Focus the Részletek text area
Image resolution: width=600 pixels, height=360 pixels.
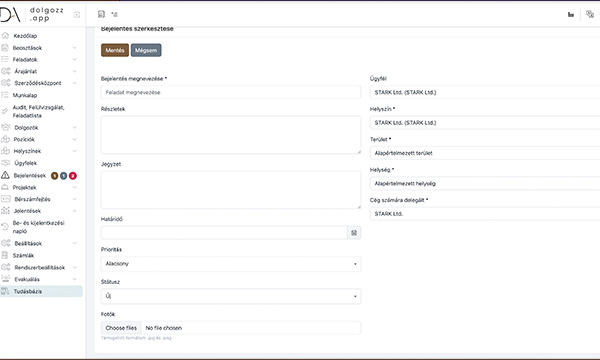231,135
